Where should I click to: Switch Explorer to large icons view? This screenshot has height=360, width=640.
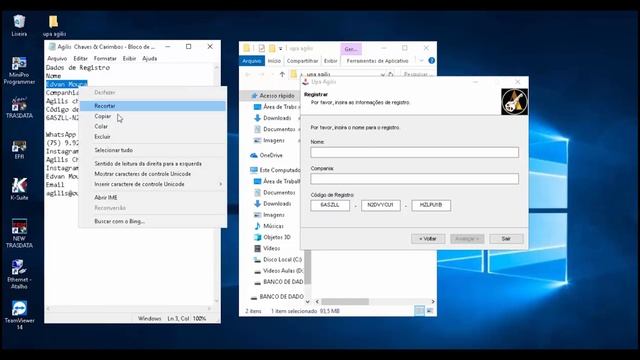pyautogui.click(x=430, y=311)
